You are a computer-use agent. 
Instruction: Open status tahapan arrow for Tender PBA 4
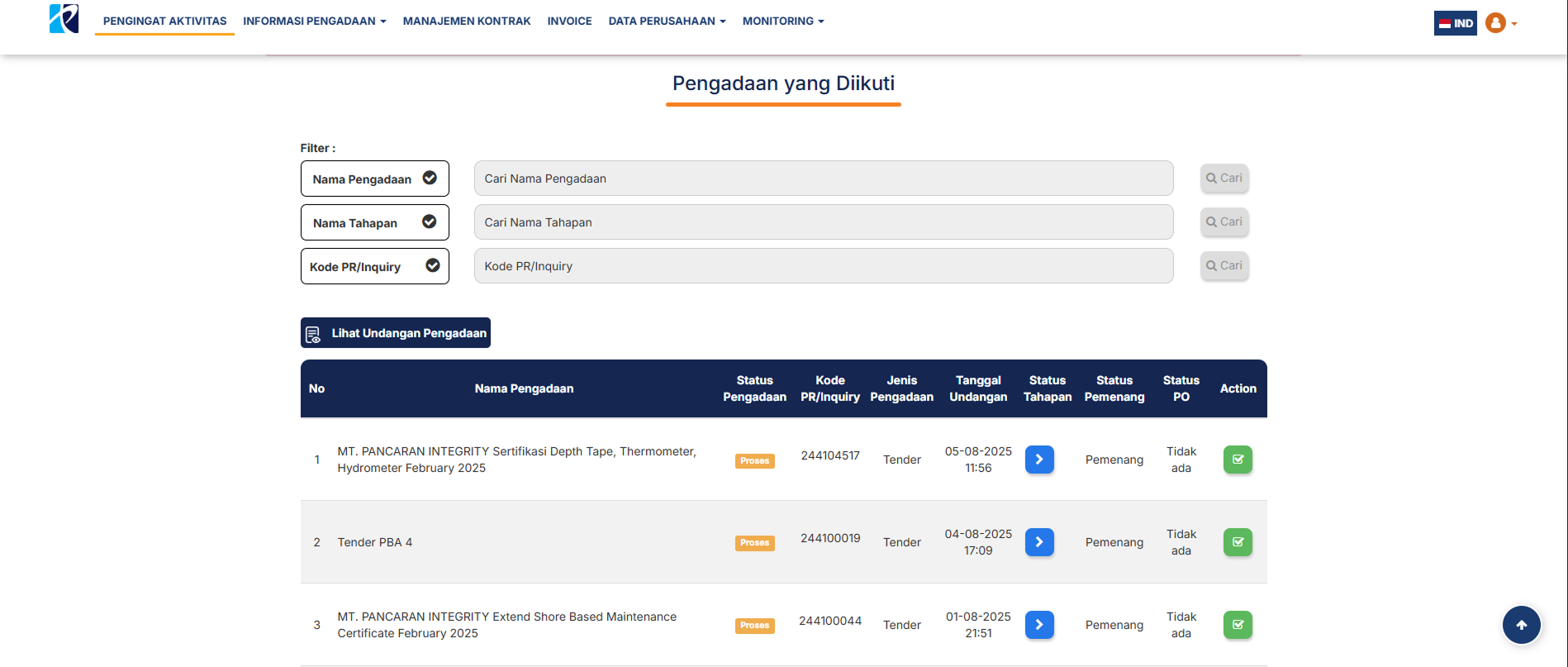point(1039,542)
